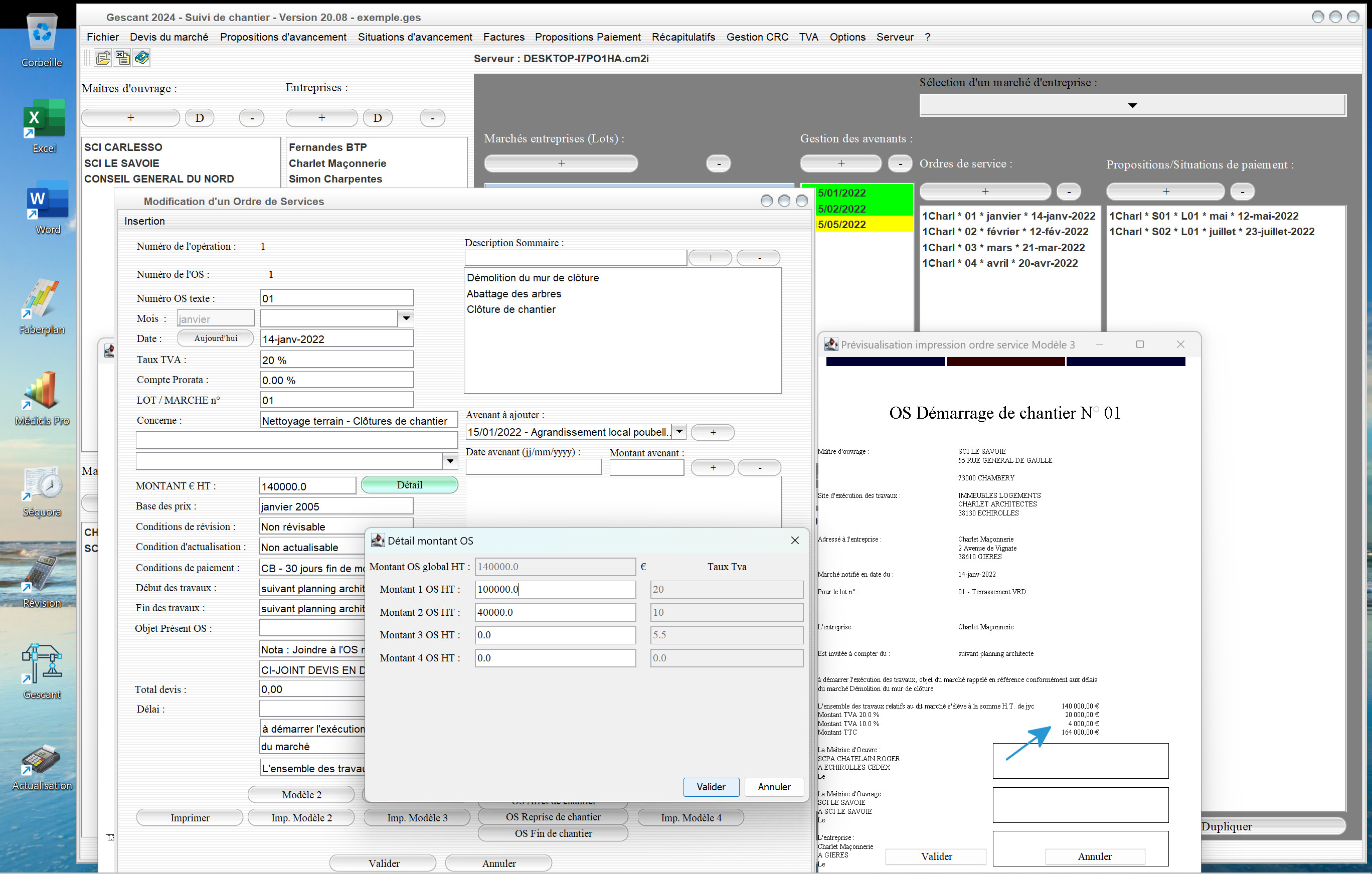Image resolution: width=1372 pixels, height=874 pixels.
Task: Close the Détail montant OS dialog
Action: [795, 540]
